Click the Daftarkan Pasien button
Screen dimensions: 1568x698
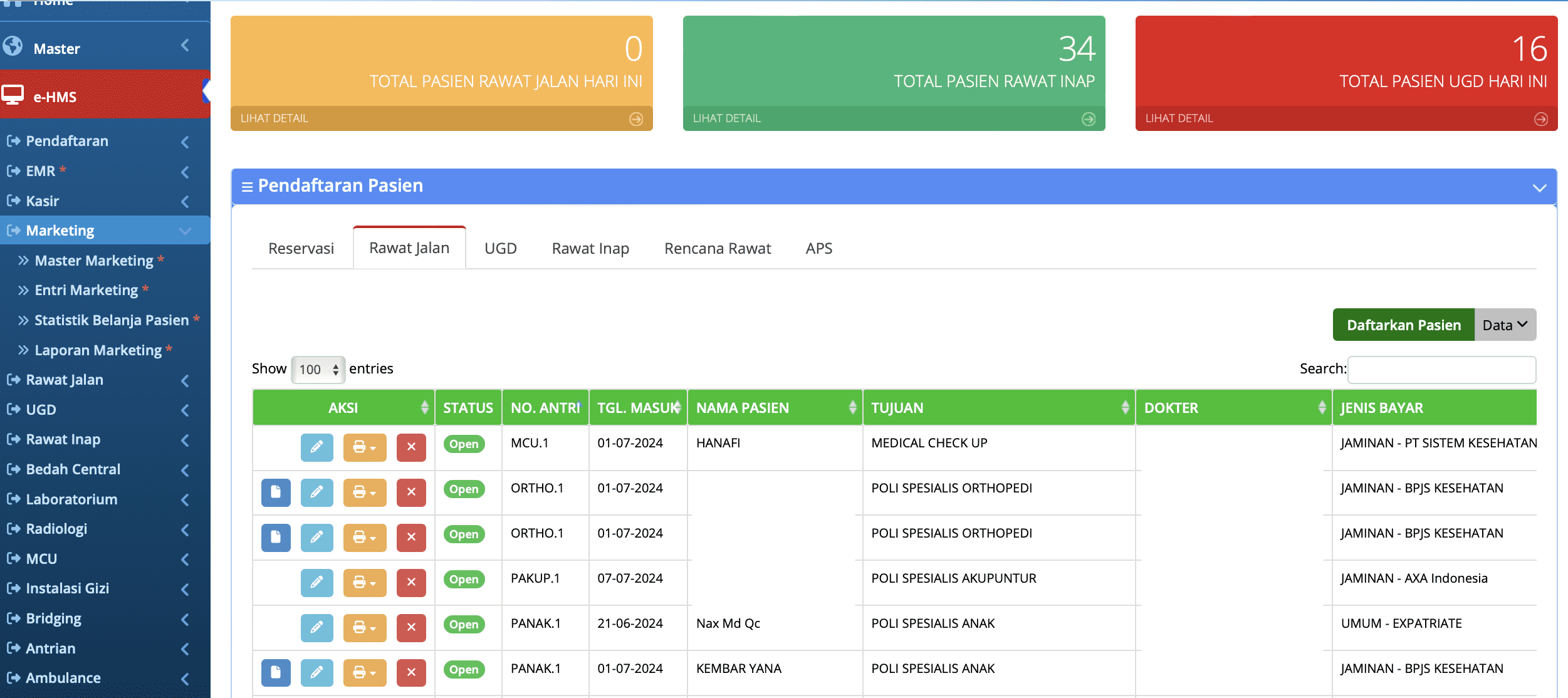(1403, 325)
